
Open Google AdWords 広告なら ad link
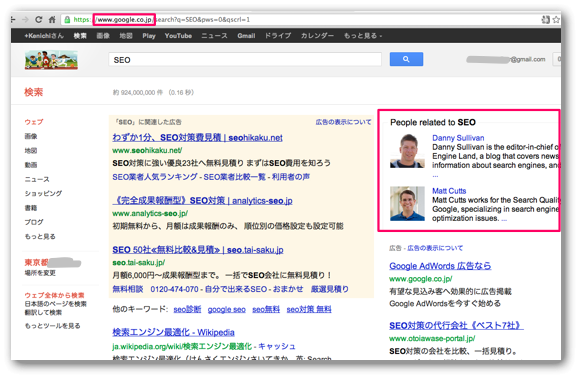pos(440,266)
